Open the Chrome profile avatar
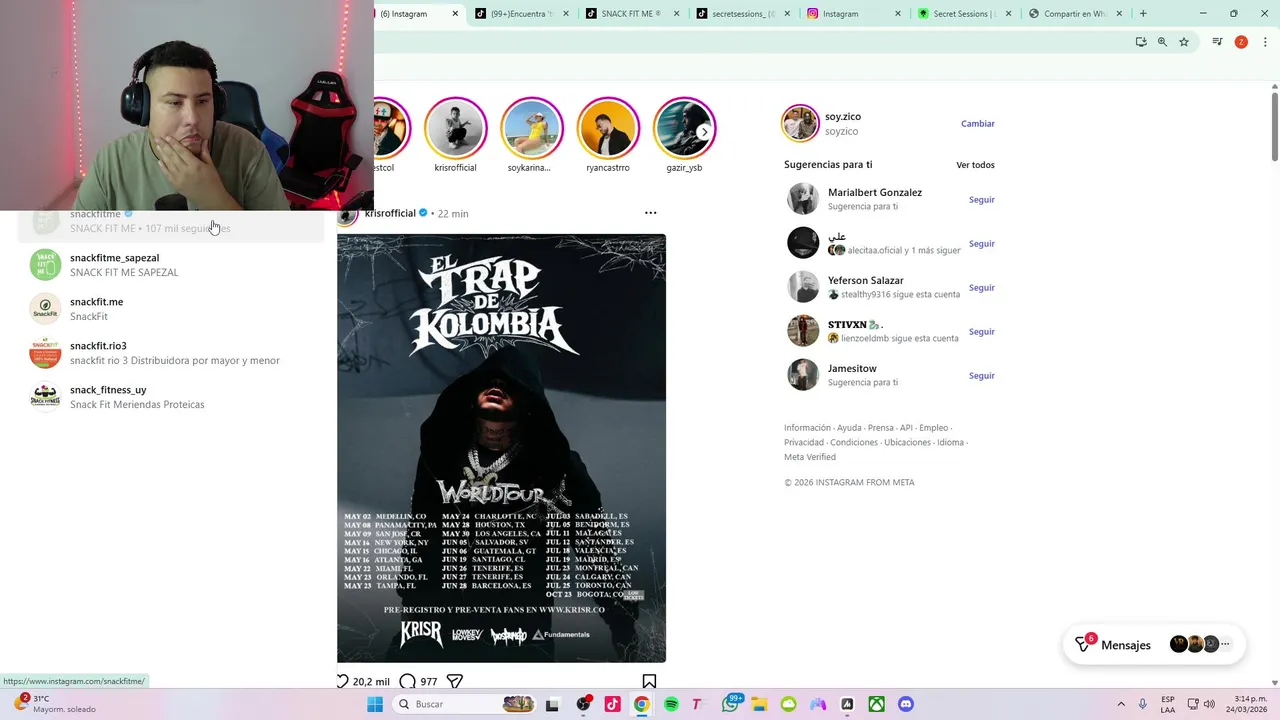The image size is (1280, 720). 1241,42
